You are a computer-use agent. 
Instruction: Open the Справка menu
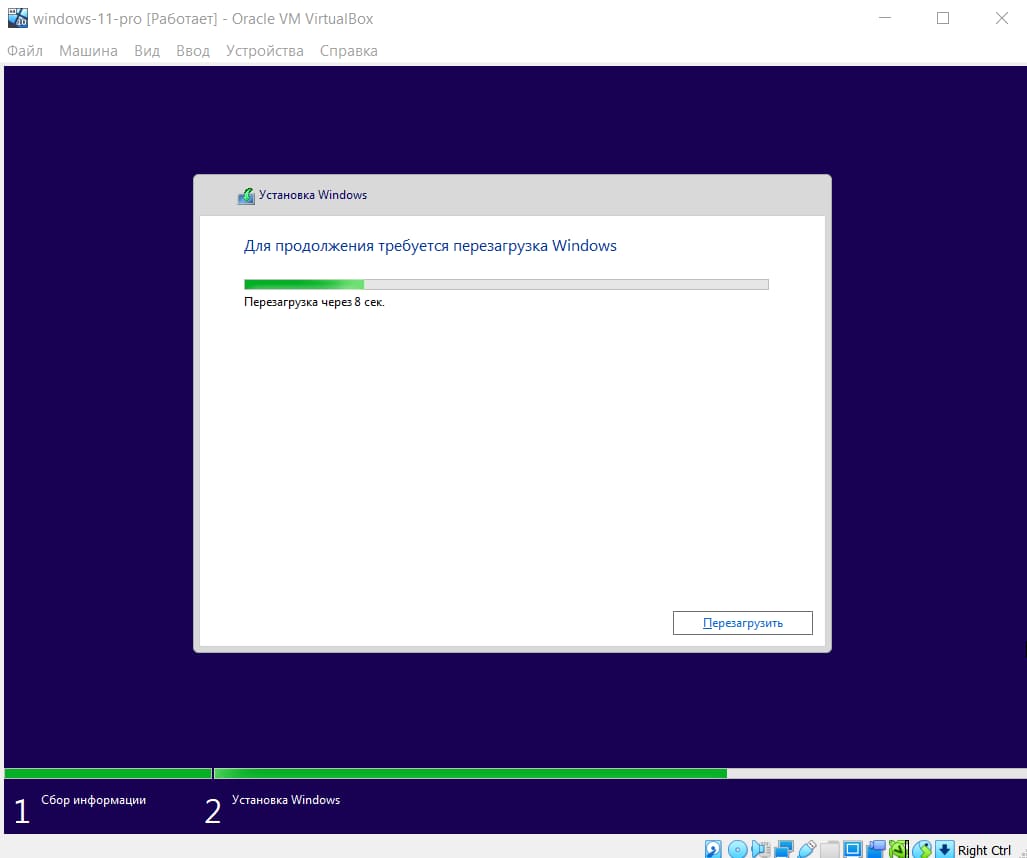[348, 51]
